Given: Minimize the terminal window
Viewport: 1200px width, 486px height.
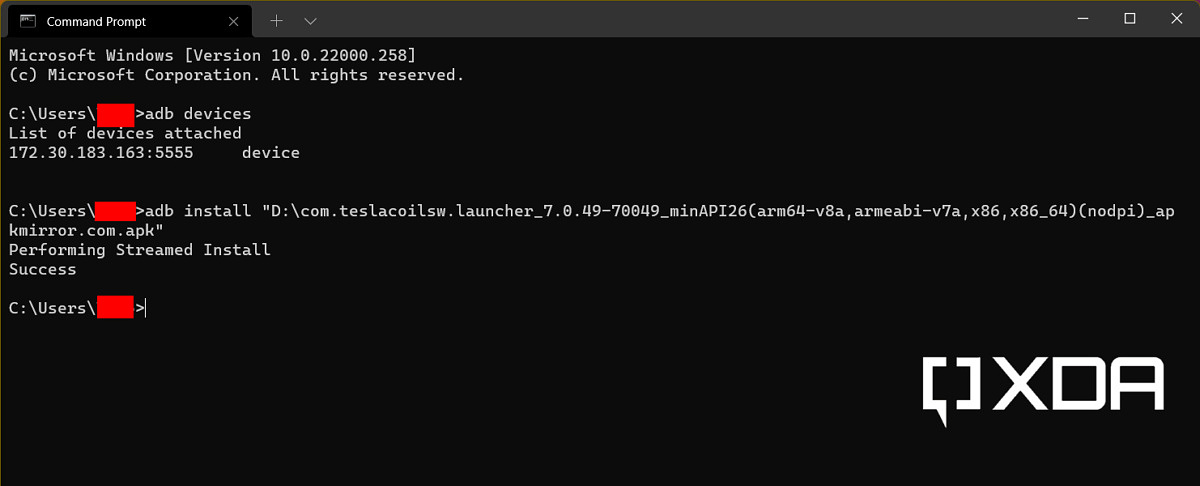Looking at the screenshot, I should pyautogui.click(x=1082, y=19).
